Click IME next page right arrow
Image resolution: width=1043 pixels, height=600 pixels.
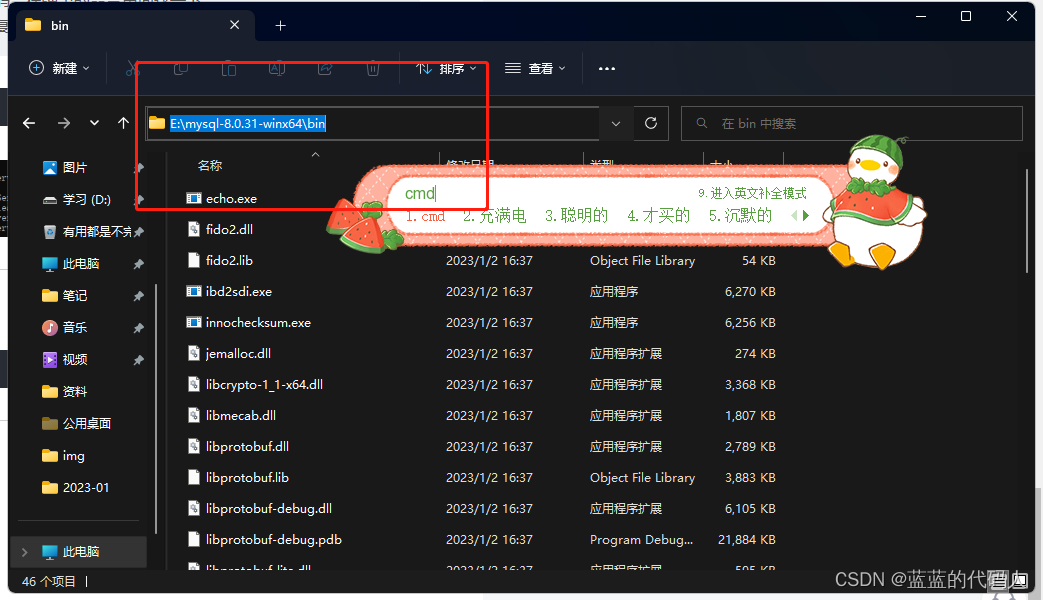806,216
